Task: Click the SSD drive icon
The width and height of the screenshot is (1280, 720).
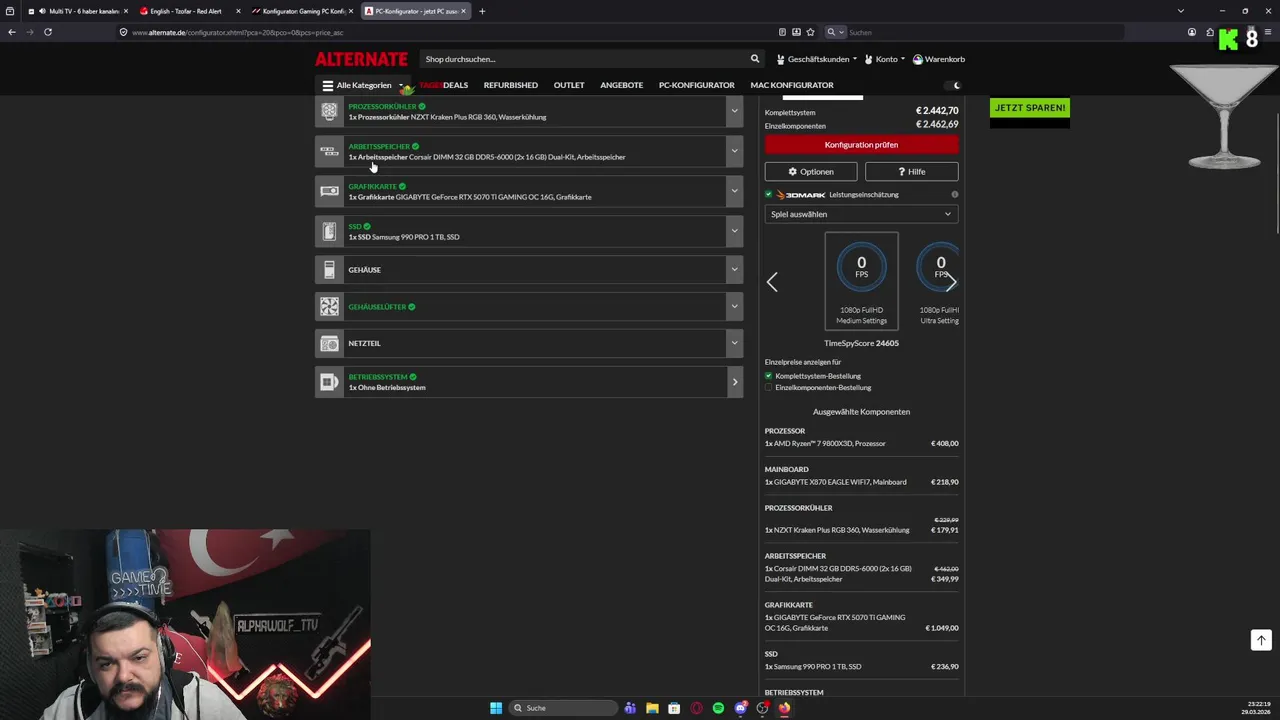Action: click(329, 231)
